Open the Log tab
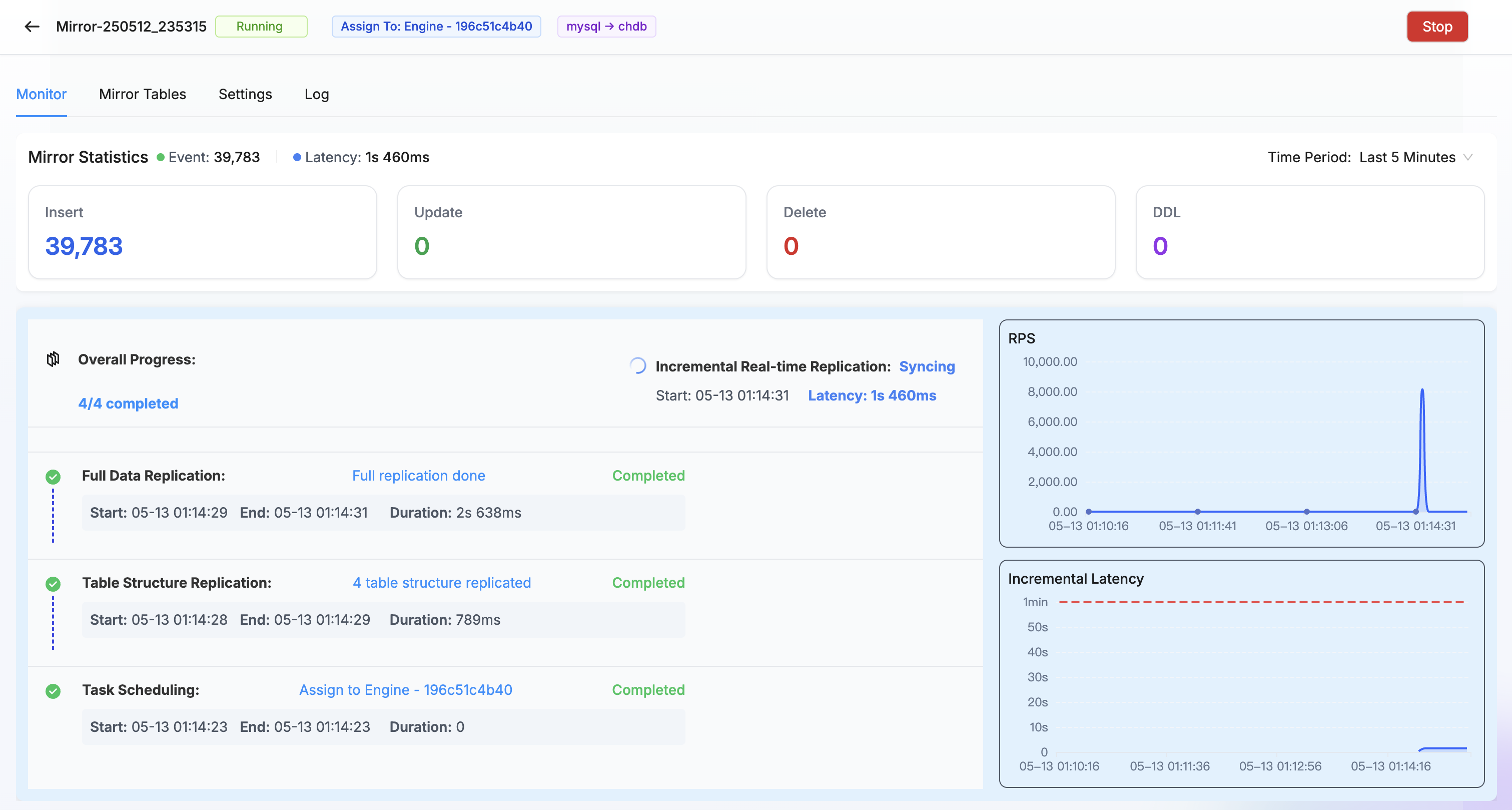Viewport: 1512px width, 810px height. 316,94
